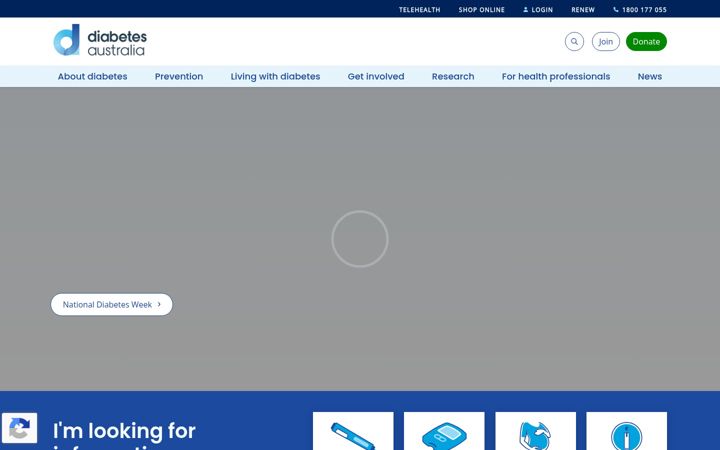Click the Telehealth link
Image resolution: width=720 pixels, height=450 pixels.
419,10
